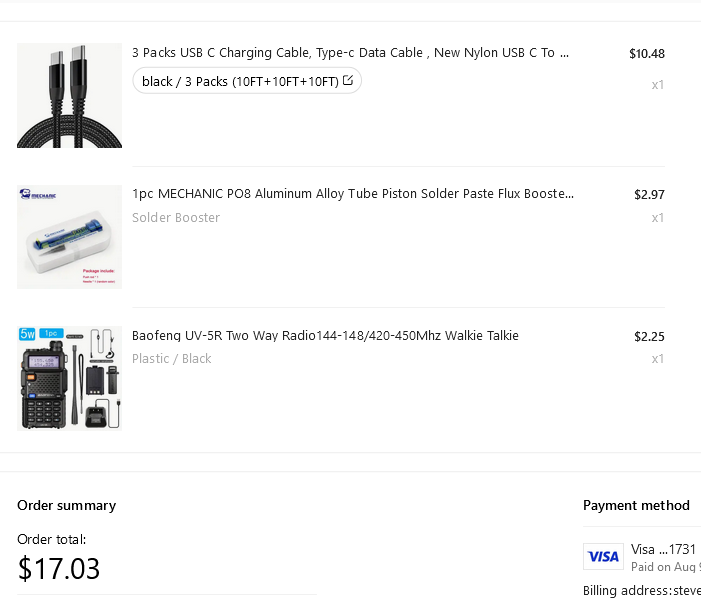Click the $2.97 solder booster price
The image size is (701, 600).
point(649,194)
